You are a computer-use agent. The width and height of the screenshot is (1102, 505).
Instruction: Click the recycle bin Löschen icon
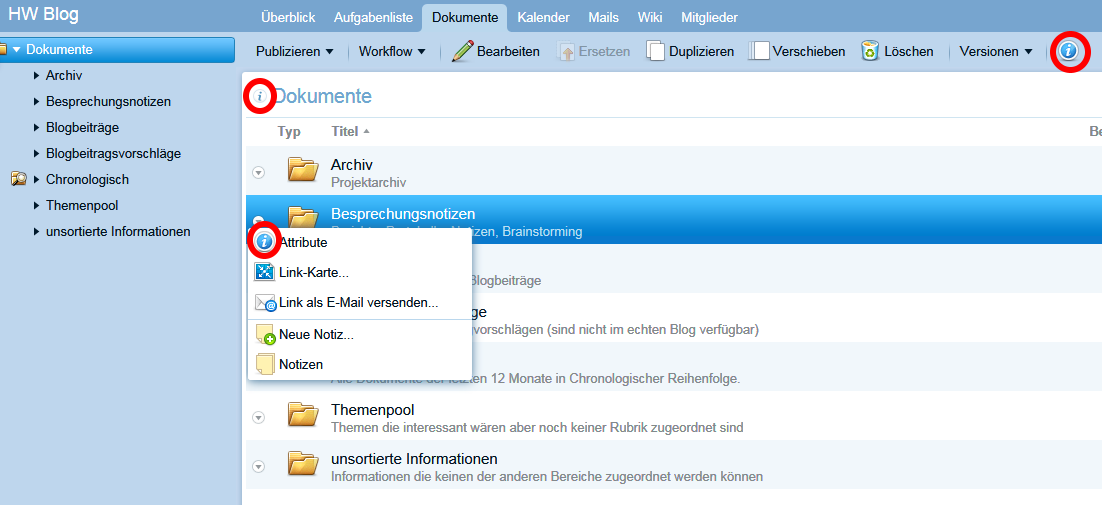870,51
